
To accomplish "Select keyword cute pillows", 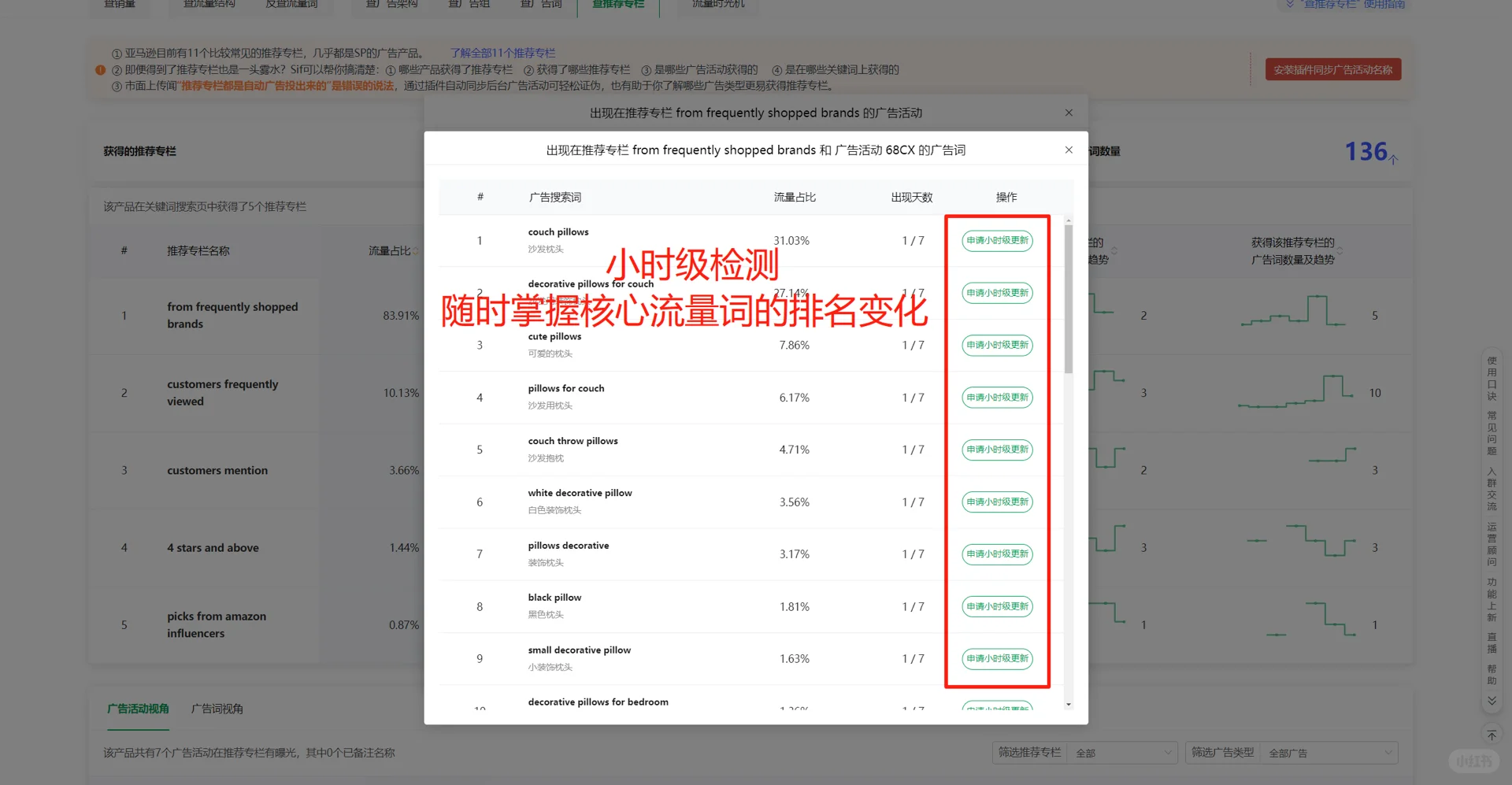I will pyautogui.click(x=554, y=336).
